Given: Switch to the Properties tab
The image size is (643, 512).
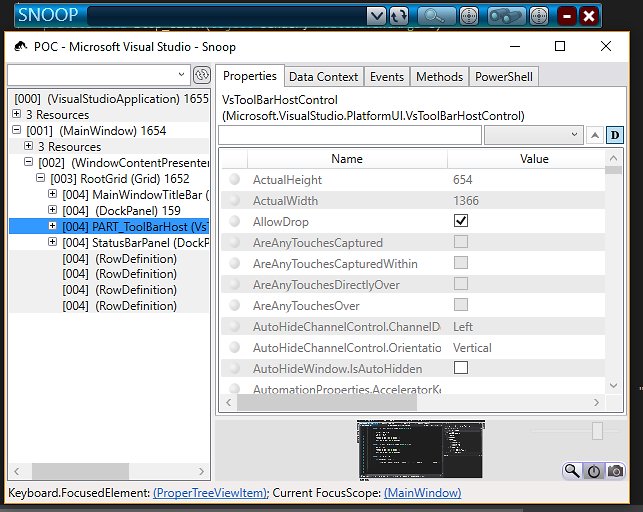Looking at the screenshot, I should [250, 76].
